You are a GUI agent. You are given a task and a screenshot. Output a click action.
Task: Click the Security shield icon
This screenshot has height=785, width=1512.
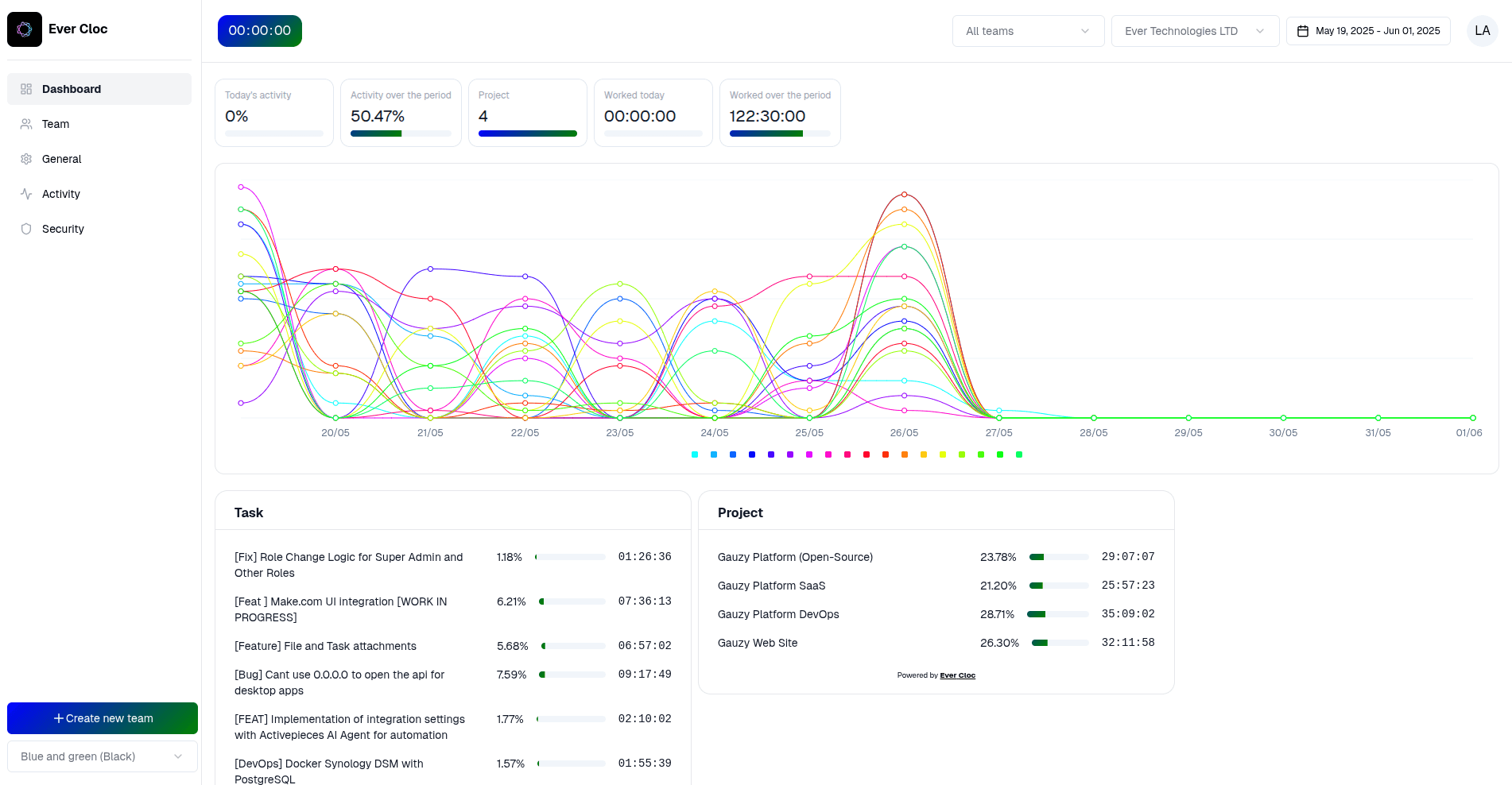pos(26,229)
